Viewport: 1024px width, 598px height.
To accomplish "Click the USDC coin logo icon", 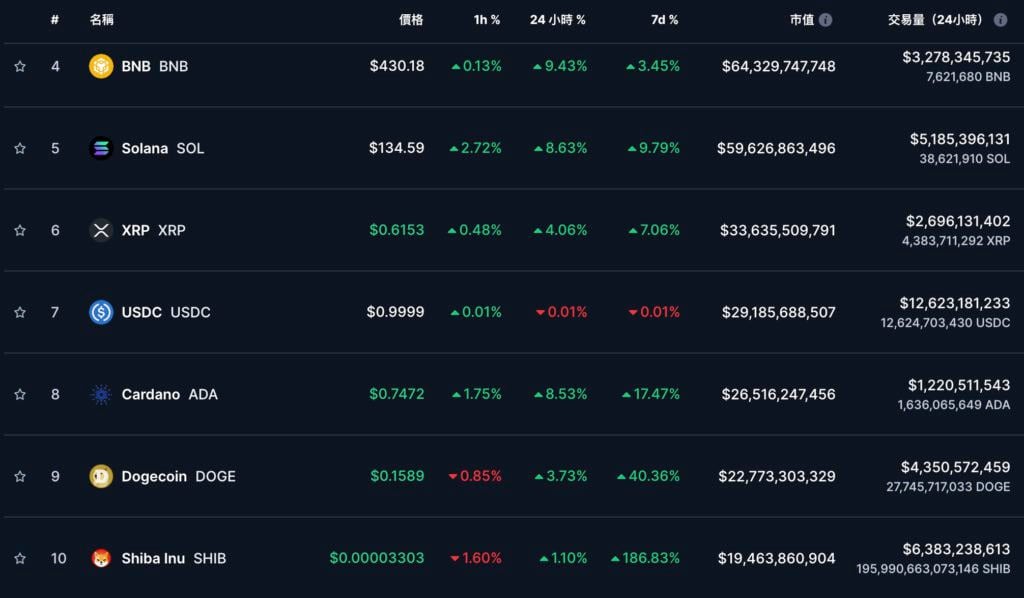I will (101, 312).
